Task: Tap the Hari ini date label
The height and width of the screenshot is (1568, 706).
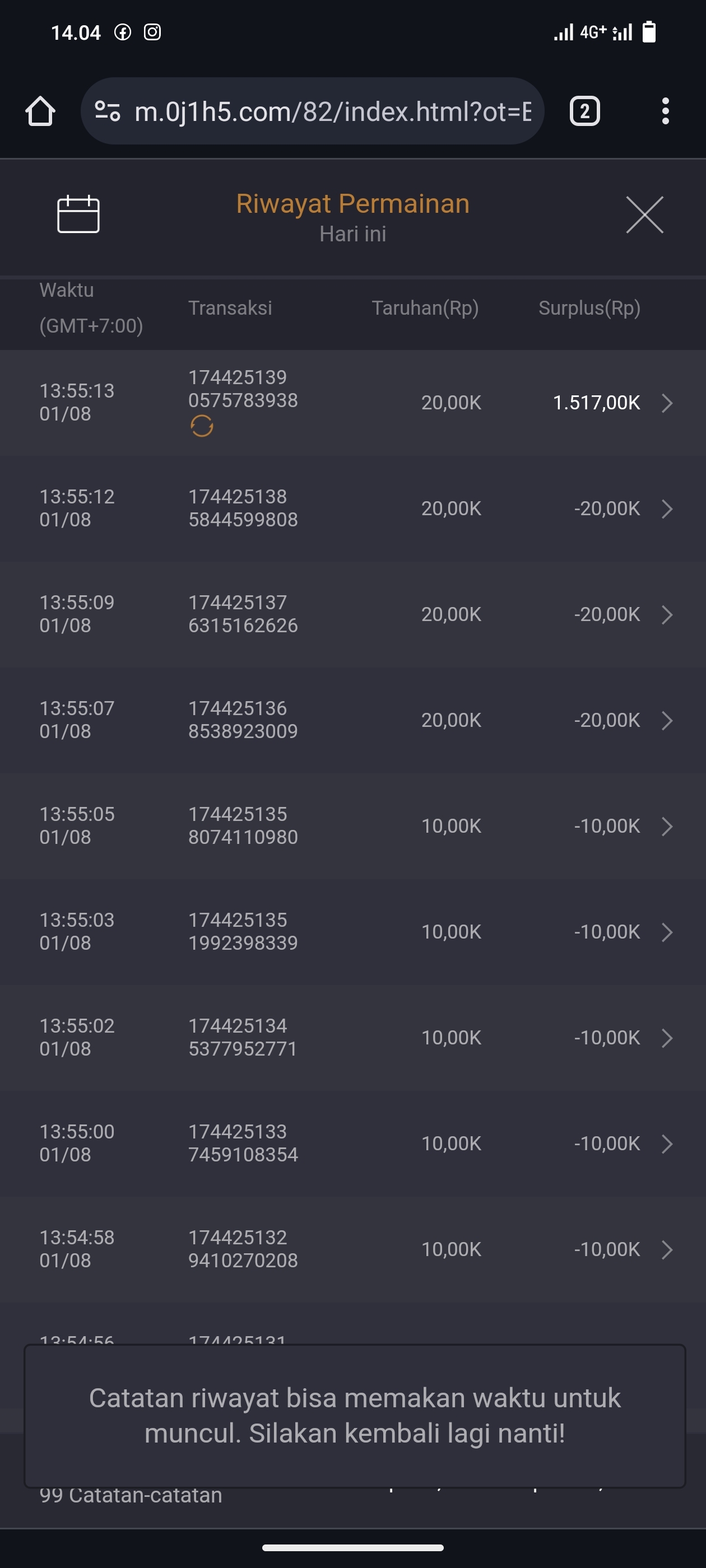Action: [x=352, y=234]
